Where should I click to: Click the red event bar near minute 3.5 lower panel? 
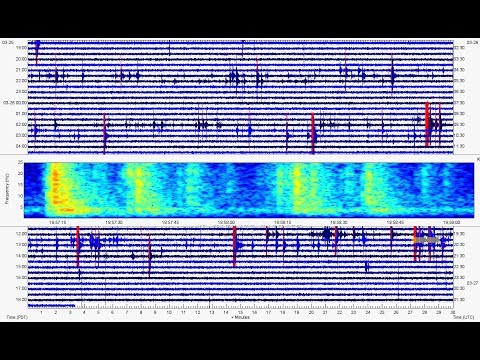(78, 247)
